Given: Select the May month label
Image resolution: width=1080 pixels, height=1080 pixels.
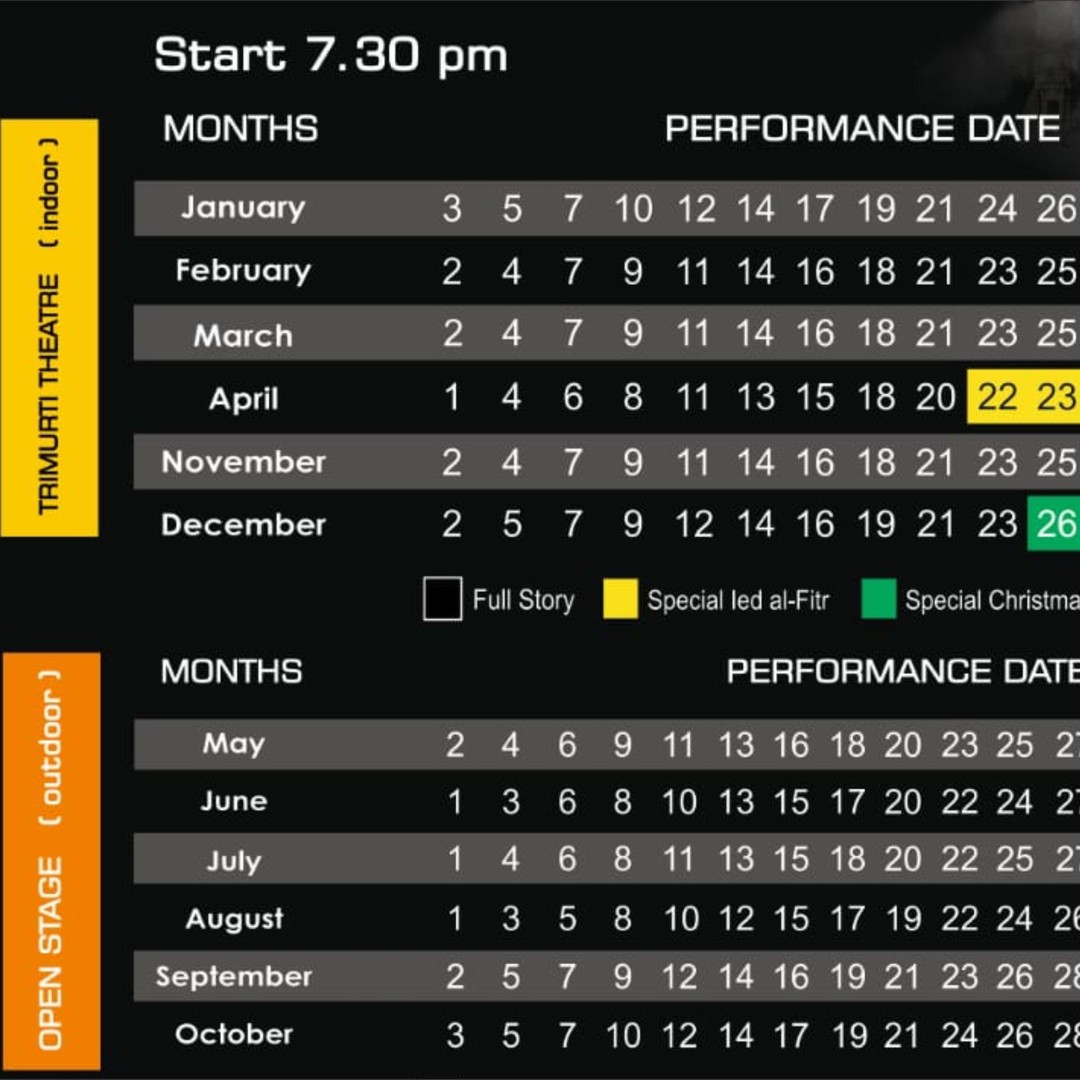Looking at the screenshot, I should (x=233, y=745).
